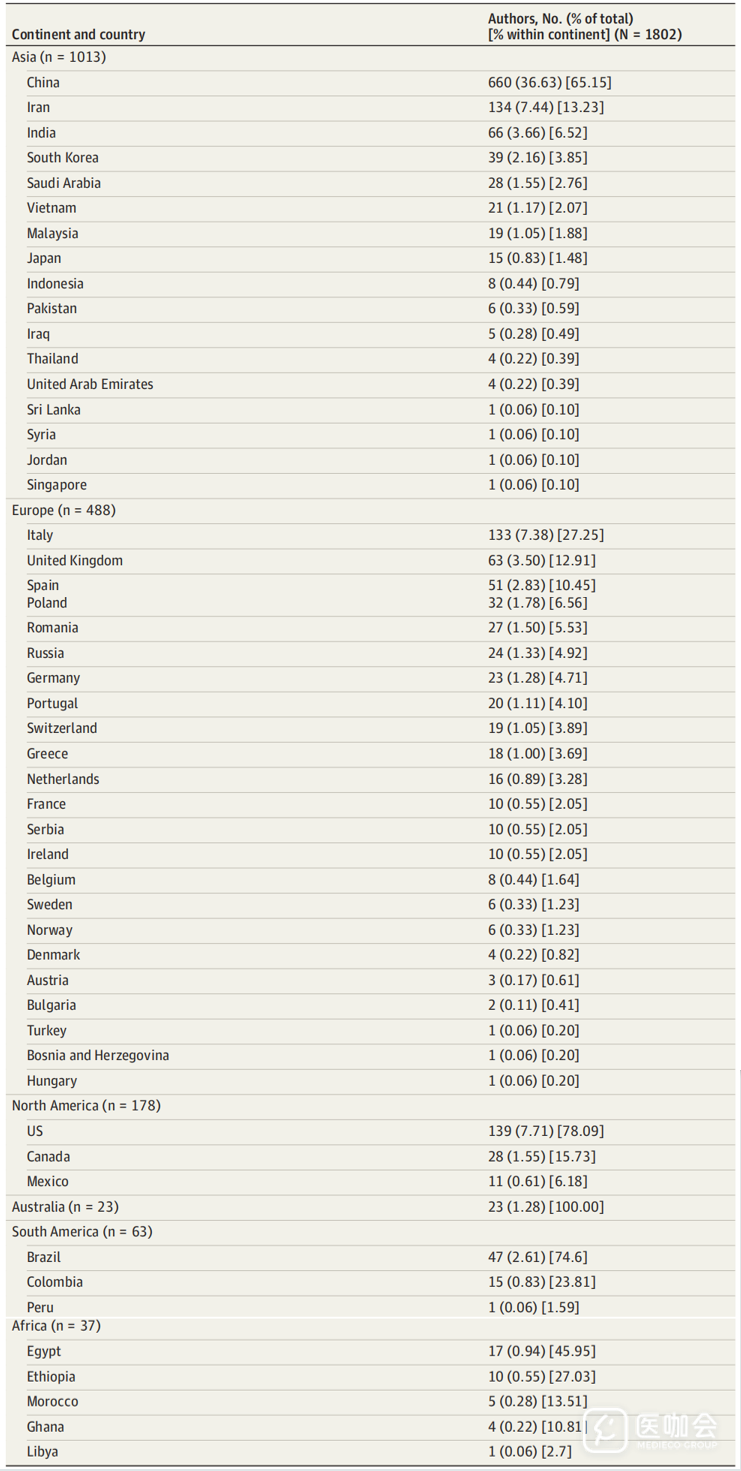Select the Asia (n = 1013) heading

point(59,57)
